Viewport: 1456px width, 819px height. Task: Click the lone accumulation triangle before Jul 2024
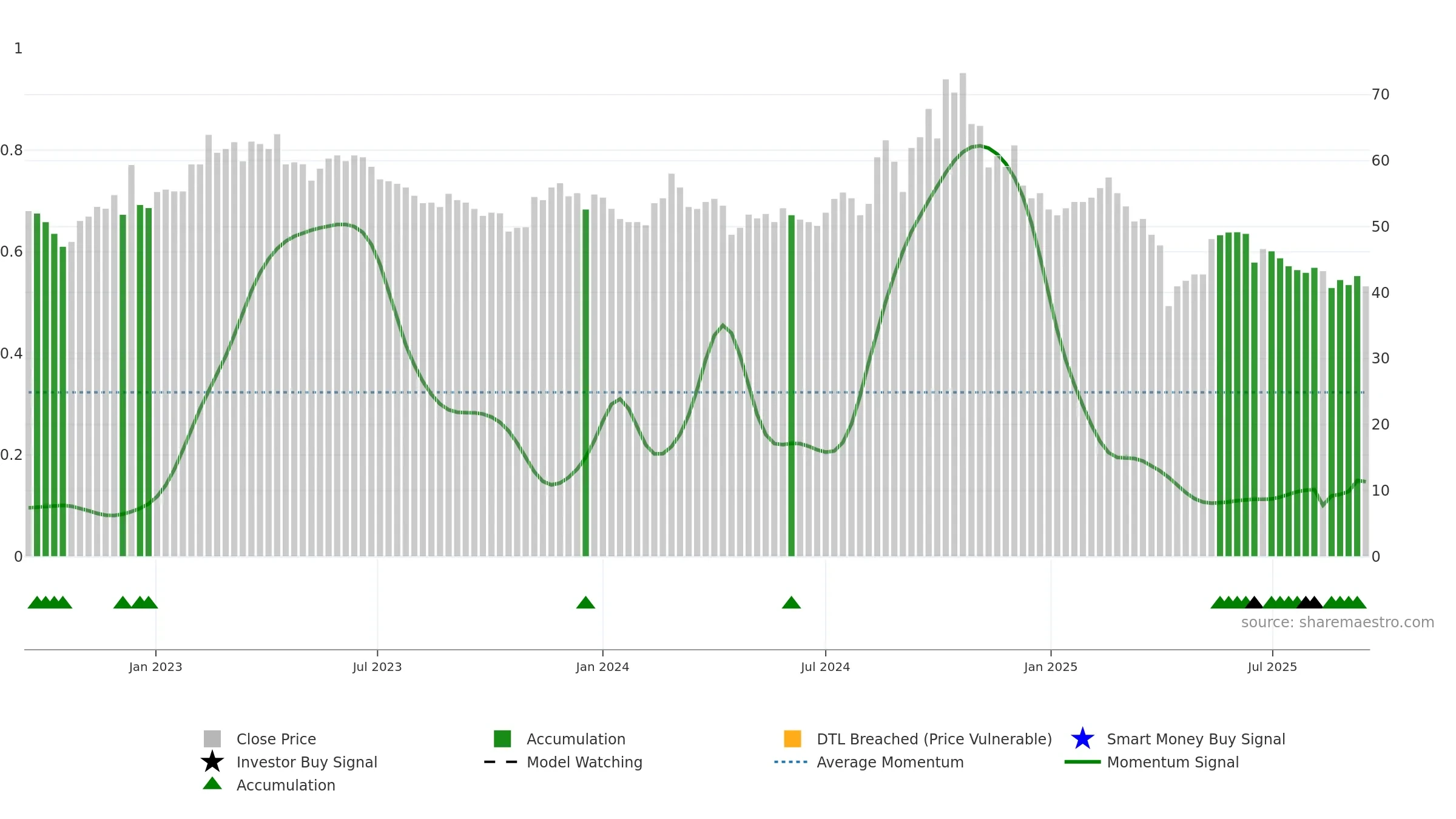tap(791, 602)
